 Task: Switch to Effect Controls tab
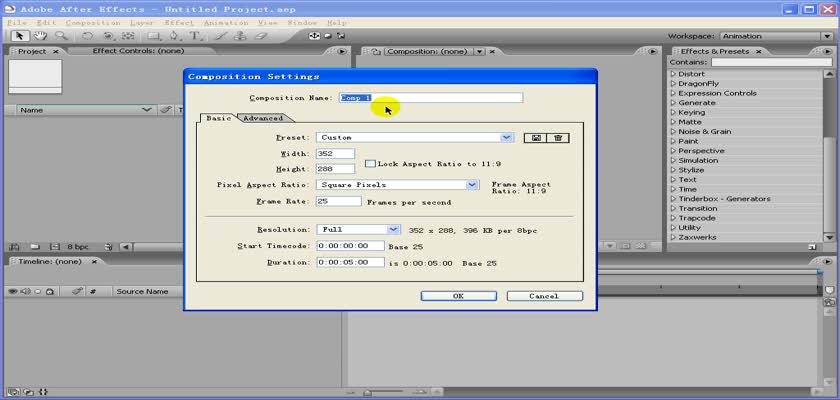tap(138, 51)
